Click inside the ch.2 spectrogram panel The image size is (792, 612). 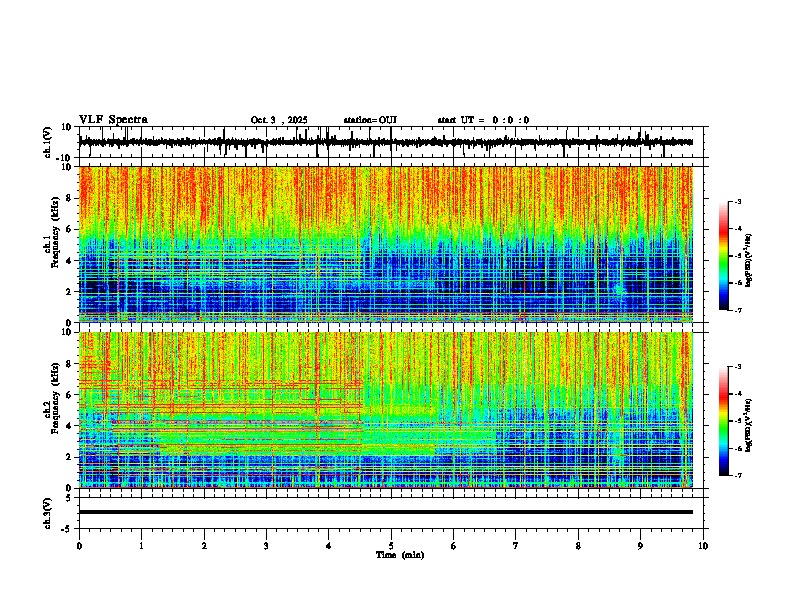pyautogui.click(x=386, y=410)
